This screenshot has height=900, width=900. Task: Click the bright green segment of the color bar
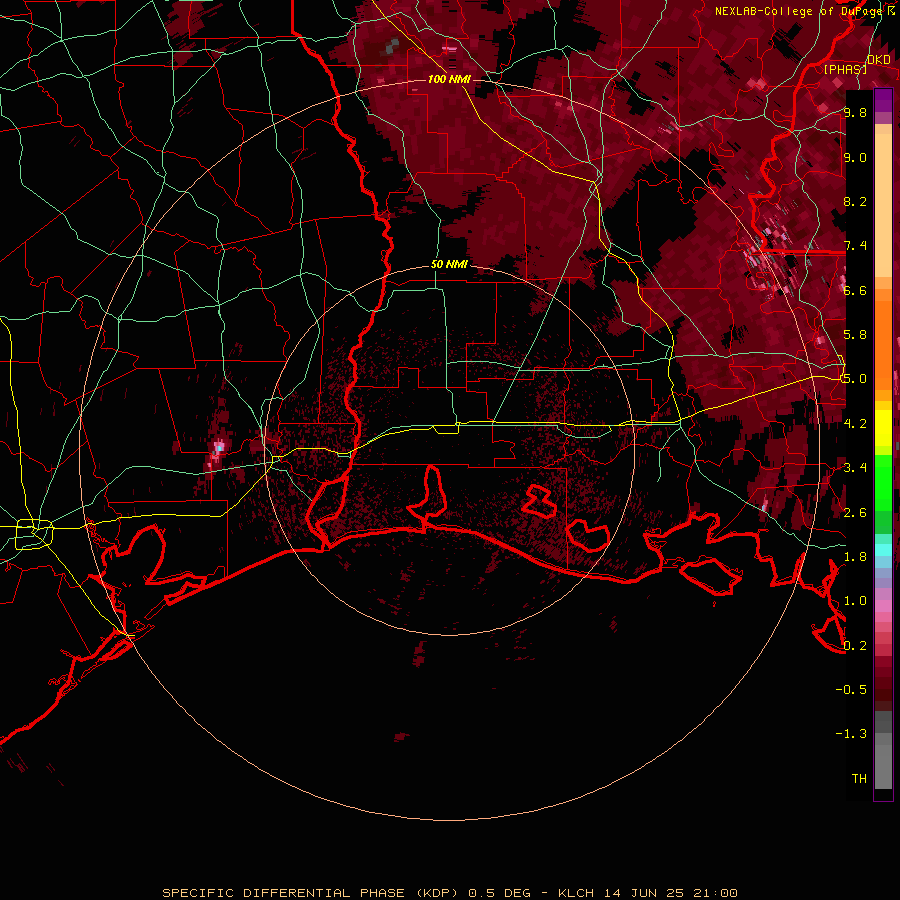point(883,482)
